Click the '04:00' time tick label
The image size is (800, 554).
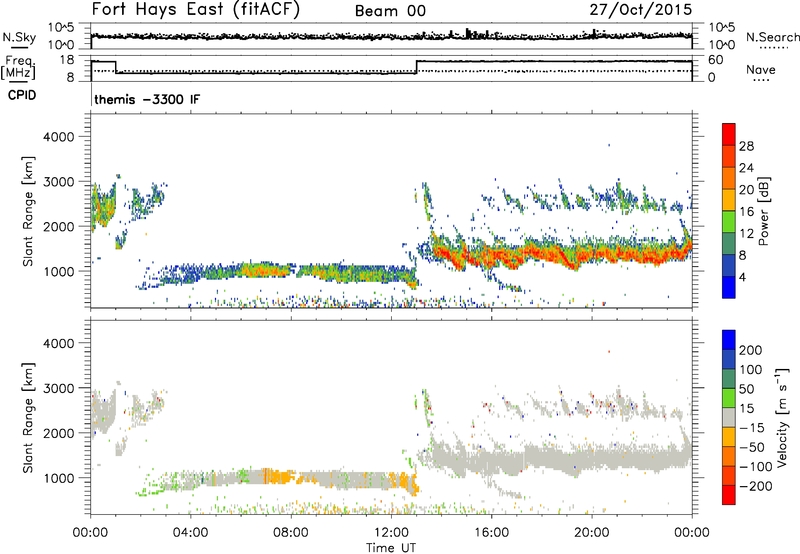(190, 533)
